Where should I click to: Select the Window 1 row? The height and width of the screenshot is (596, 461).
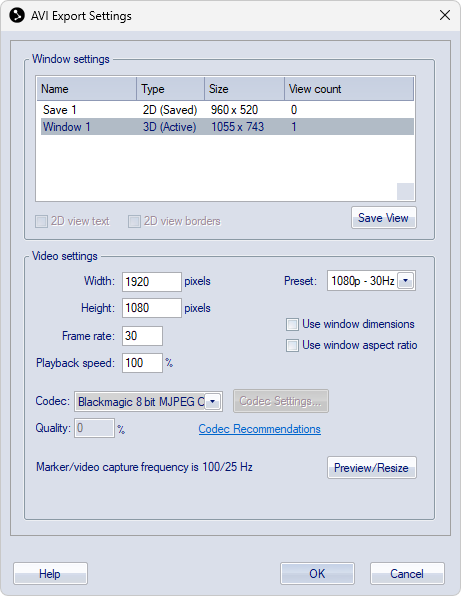pyautogui.click(x=227, y=127)
